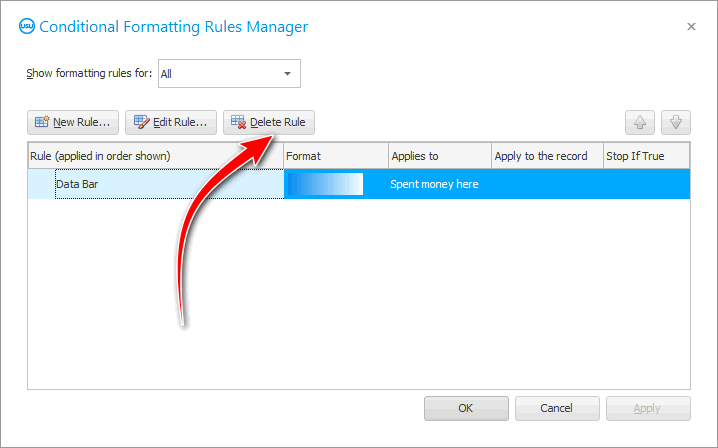Click the Edit Rule button
The height and width of the screenshot is (448, 718).
point(170,122)
